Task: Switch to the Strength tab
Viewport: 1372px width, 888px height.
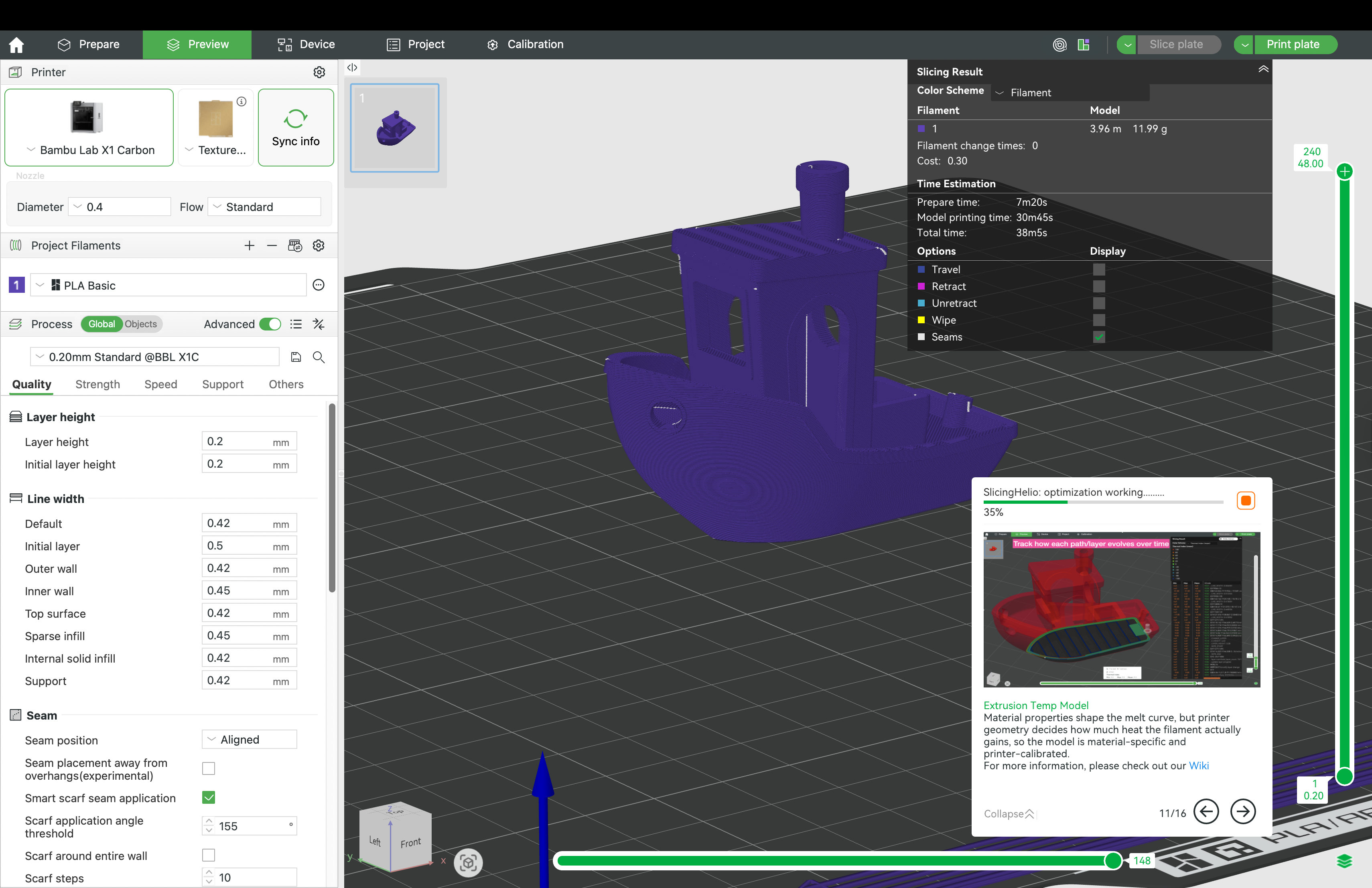Action: pos(97,384)
